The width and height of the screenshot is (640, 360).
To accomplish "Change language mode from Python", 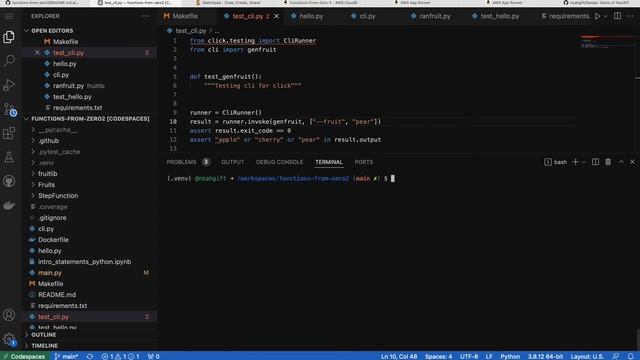I will click(x=510, y=356).
